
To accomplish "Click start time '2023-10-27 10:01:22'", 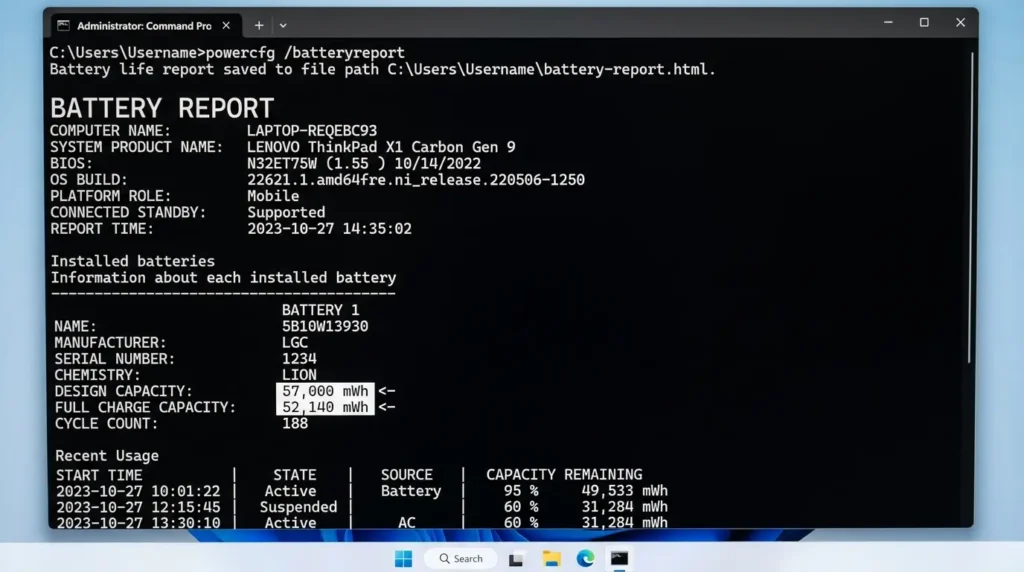I will pyautogui.click(x=138, y=491).
